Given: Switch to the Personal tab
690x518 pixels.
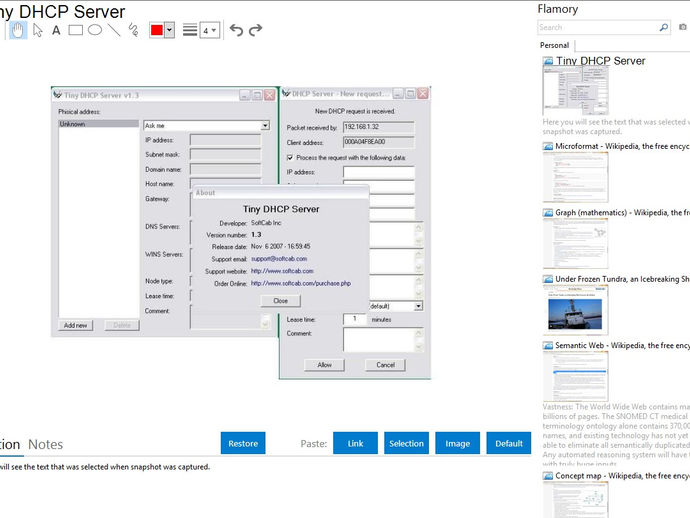Looking at the screenshot, I should tap(554, 45).
